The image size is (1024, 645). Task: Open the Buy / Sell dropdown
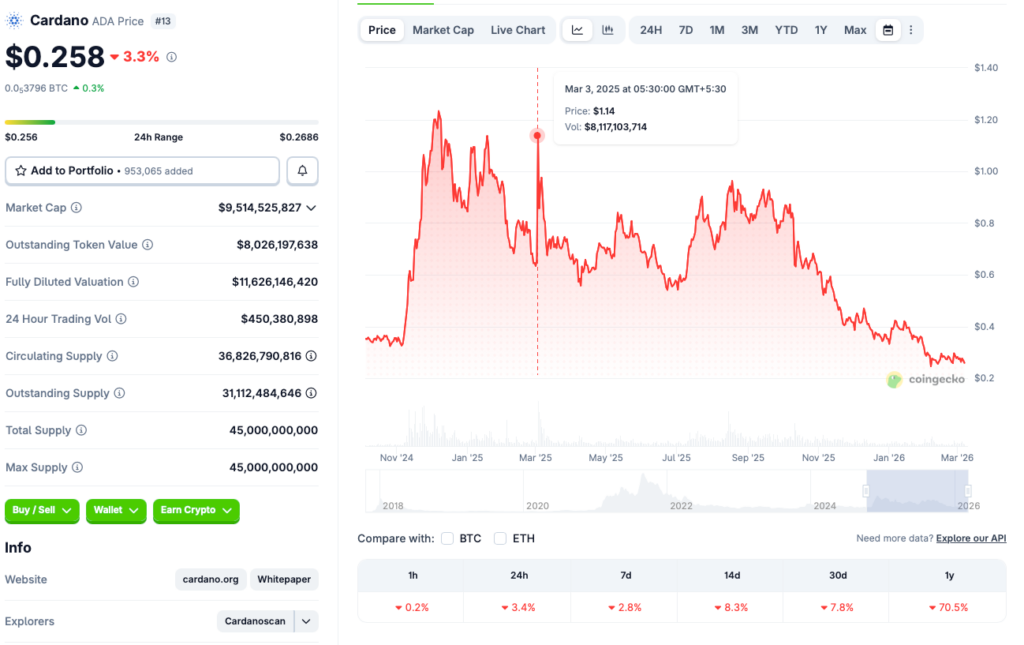coord(42,510)
